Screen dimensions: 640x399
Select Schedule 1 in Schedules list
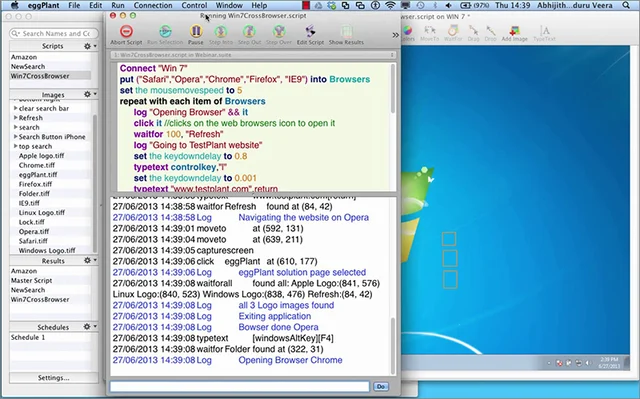[x=28, y=337]
